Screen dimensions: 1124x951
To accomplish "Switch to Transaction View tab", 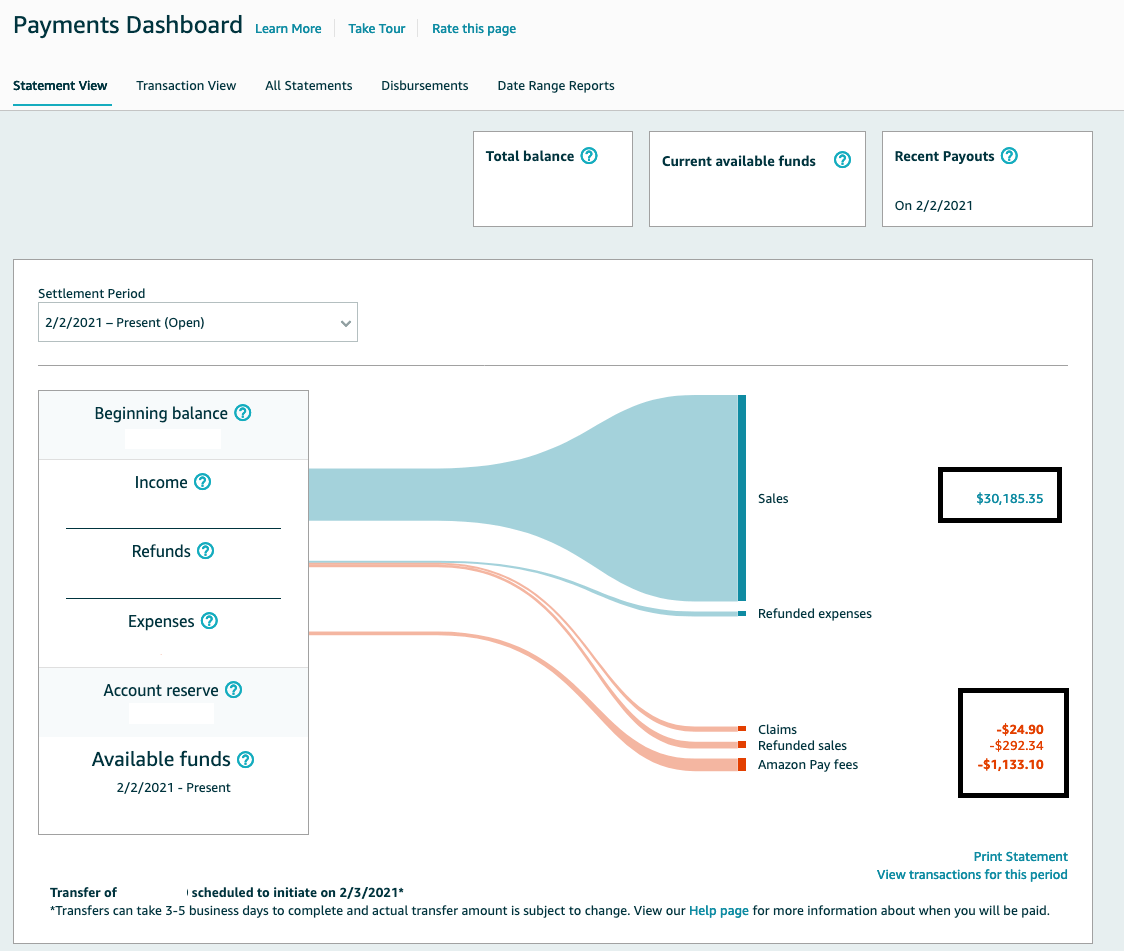I will click(x=186, y=86).
